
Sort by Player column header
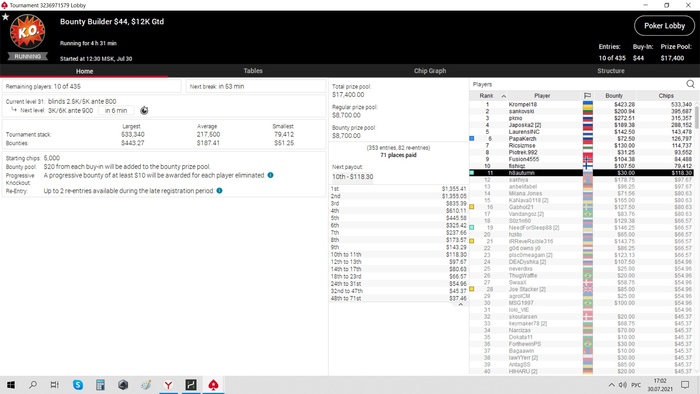pos(542,95)
